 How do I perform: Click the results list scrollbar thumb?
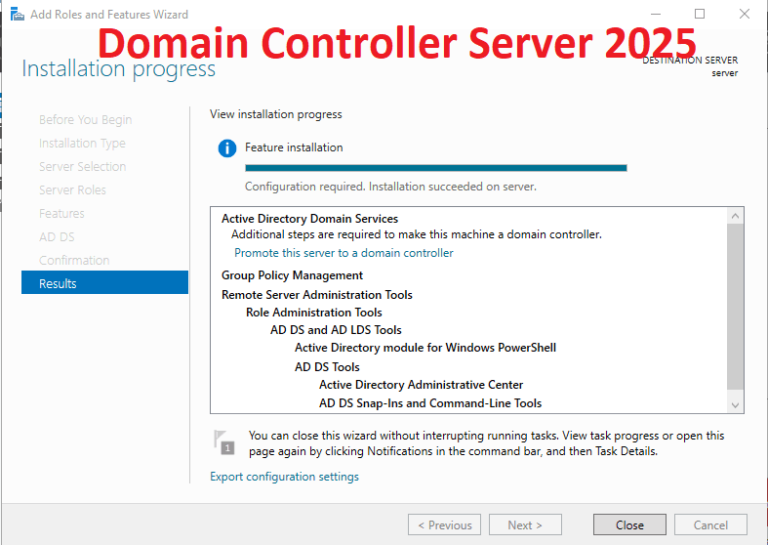[735, 307]
